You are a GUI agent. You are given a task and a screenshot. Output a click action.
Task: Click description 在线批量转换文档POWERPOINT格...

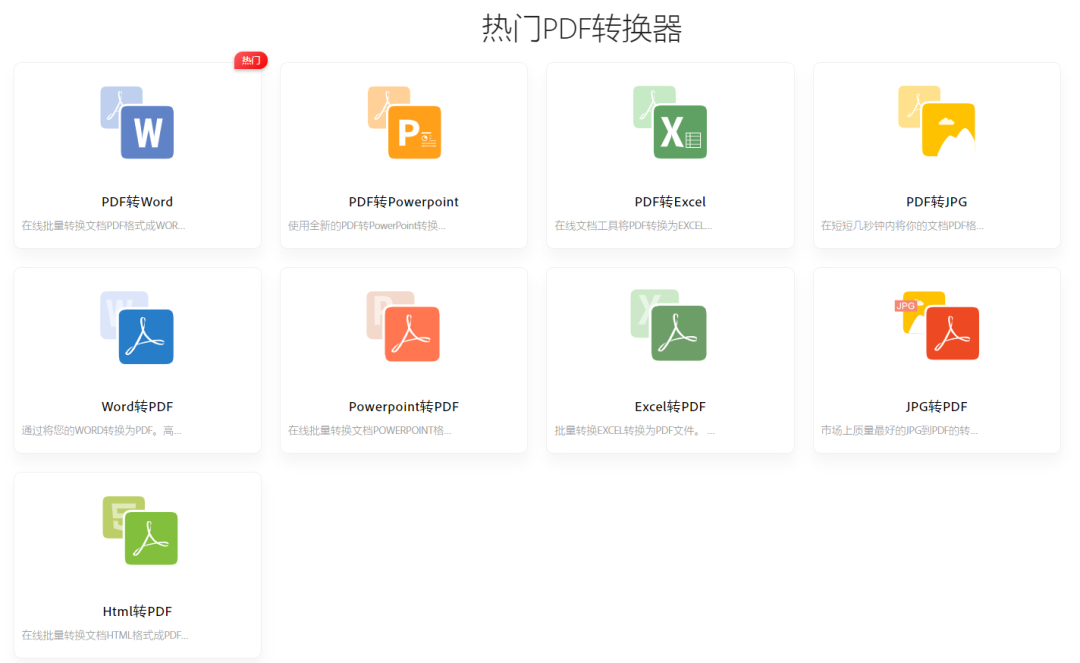pyautogui.click(x=370, y=430)
